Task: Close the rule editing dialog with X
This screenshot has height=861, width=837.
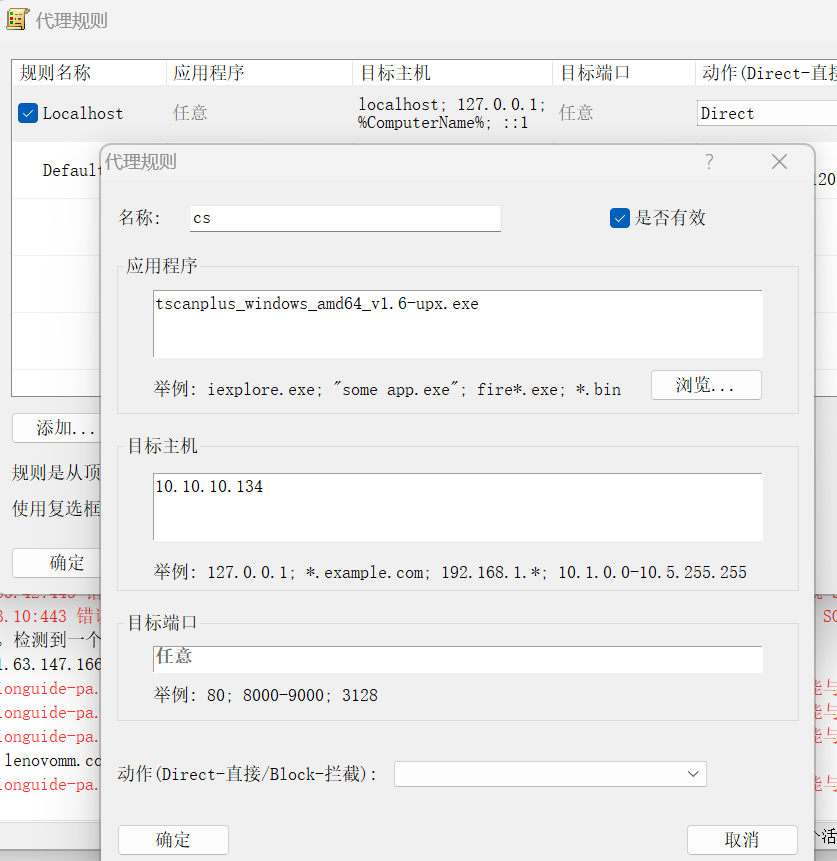Action: [x=779, y=162]
